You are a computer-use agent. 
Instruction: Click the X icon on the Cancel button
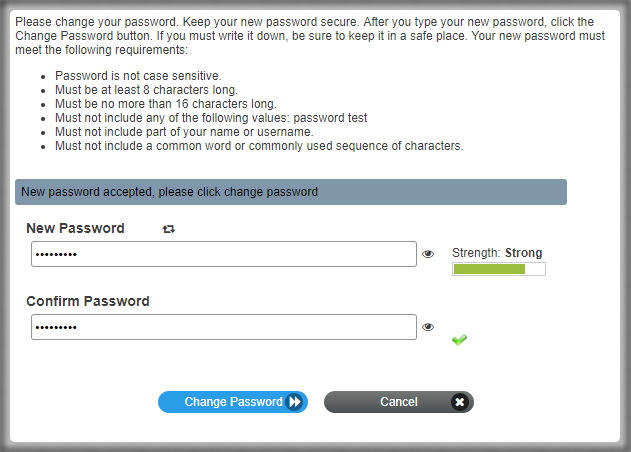459,402
